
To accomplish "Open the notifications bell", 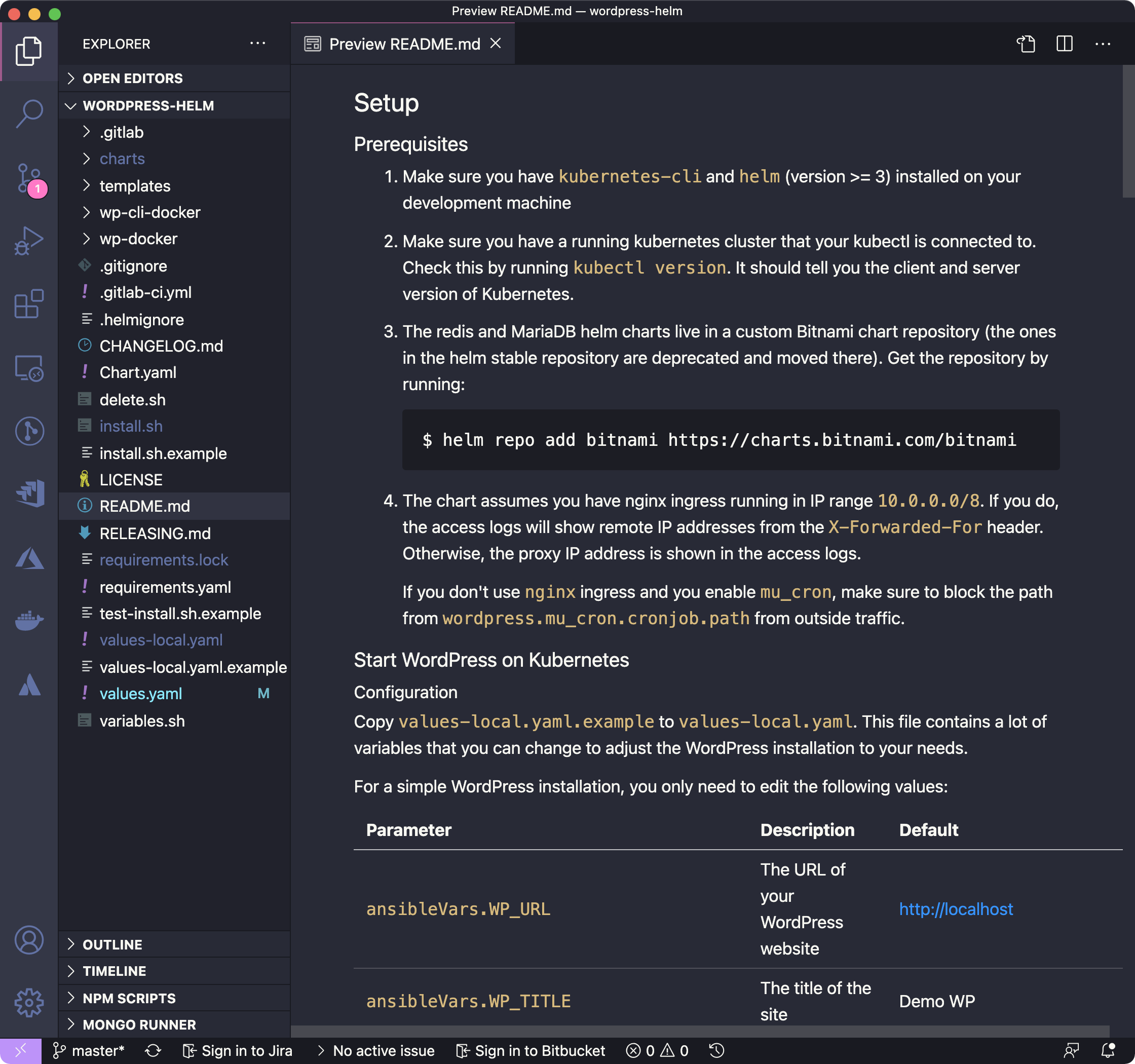I will pyautogui.click(x=1108, y=1051).
